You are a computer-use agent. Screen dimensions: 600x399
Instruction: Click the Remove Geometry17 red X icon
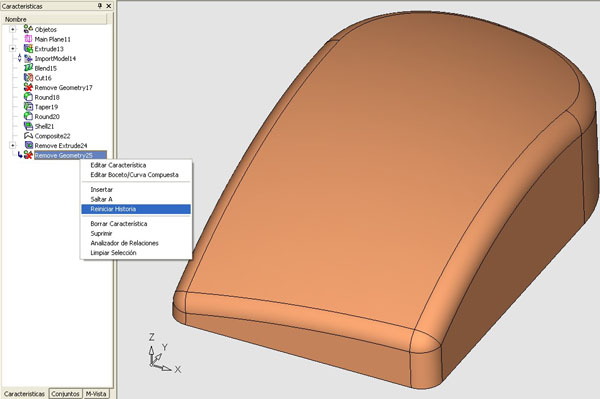tap(28, 88)
